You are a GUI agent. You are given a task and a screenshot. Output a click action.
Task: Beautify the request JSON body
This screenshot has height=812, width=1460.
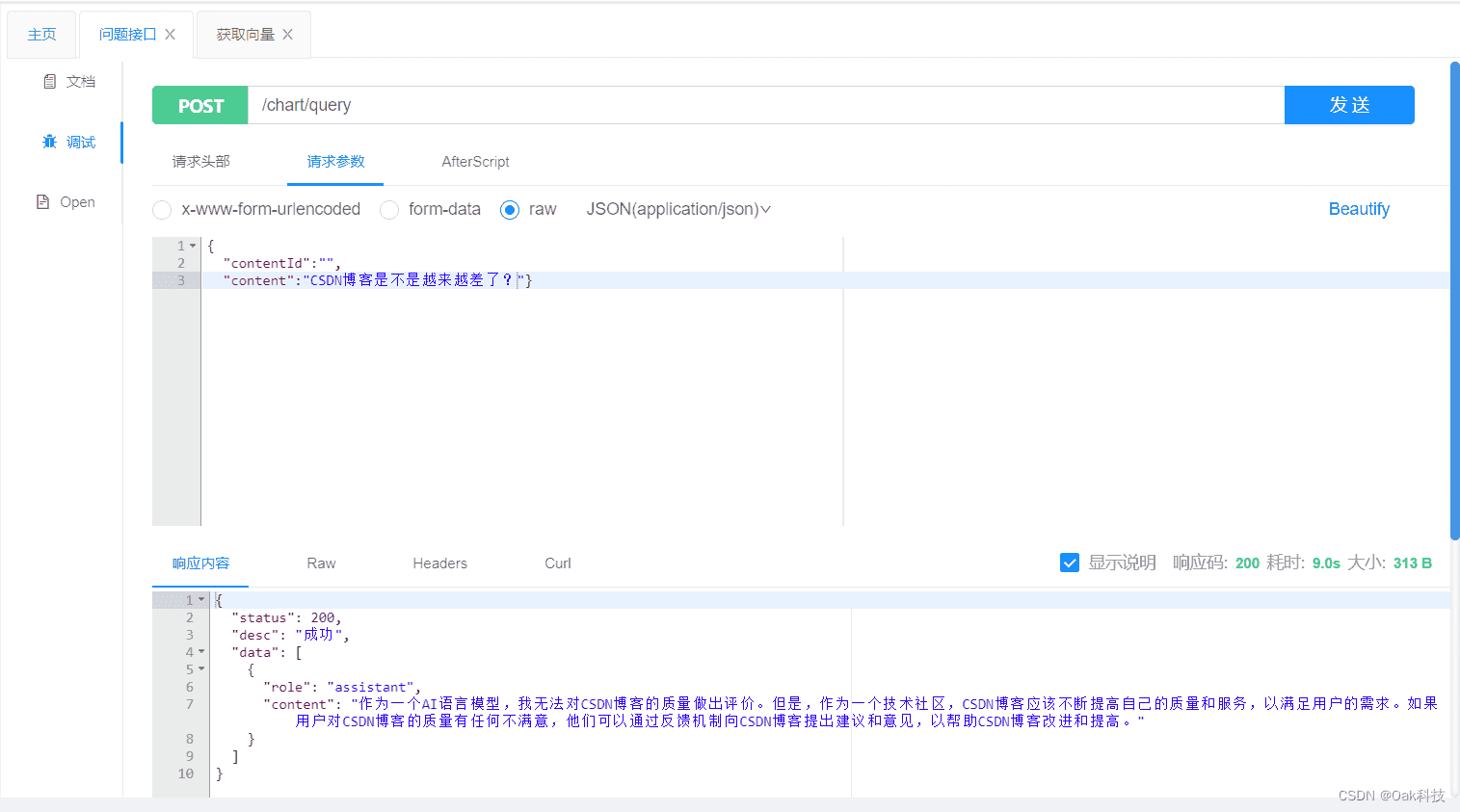[1358, 209]
